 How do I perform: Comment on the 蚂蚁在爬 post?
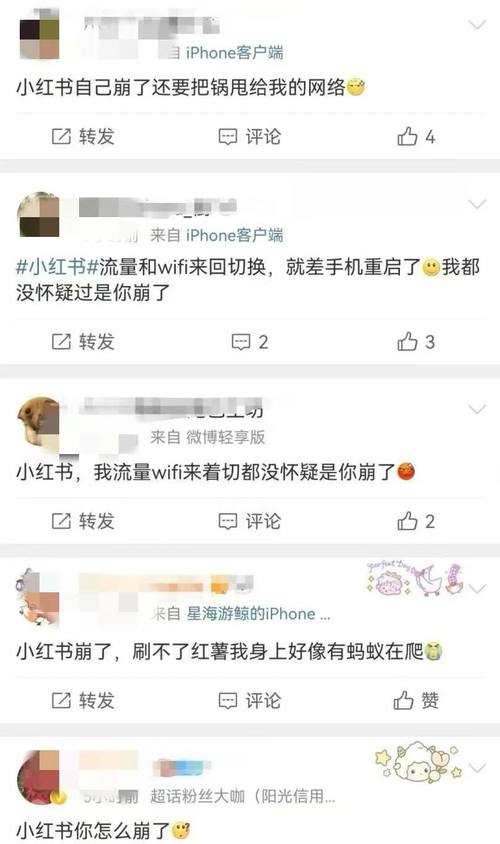click(249, 700)
